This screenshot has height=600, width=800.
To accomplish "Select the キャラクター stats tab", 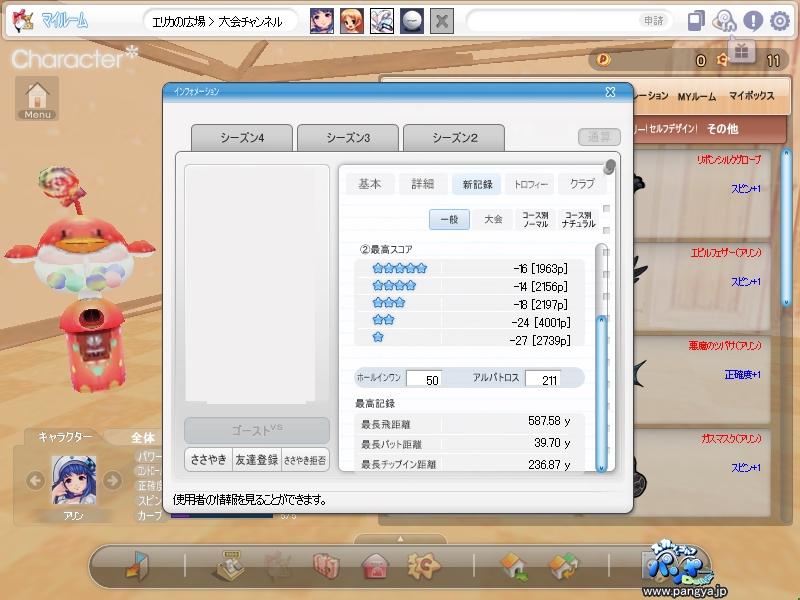I will point(65,437).
